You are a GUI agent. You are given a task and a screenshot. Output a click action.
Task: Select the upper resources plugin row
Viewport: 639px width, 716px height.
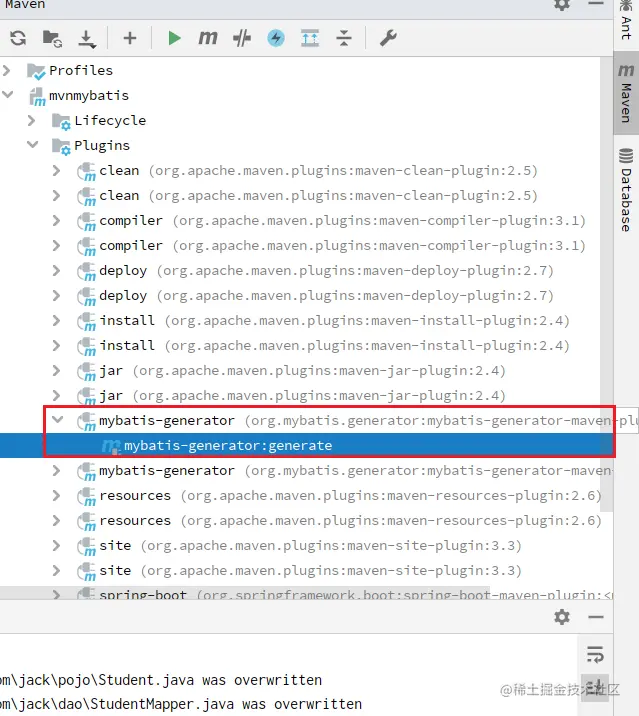click(x=350, y=495)
